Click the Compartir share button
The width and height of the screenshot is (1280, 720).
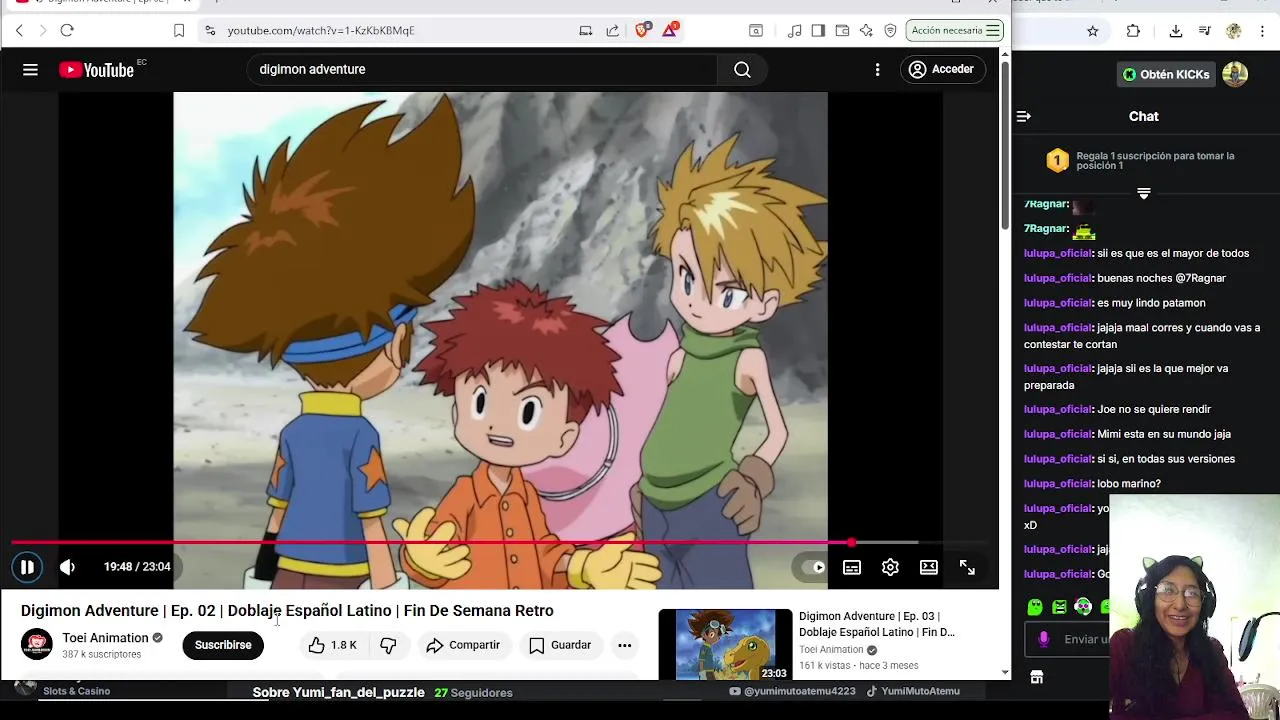pos(462,645)
